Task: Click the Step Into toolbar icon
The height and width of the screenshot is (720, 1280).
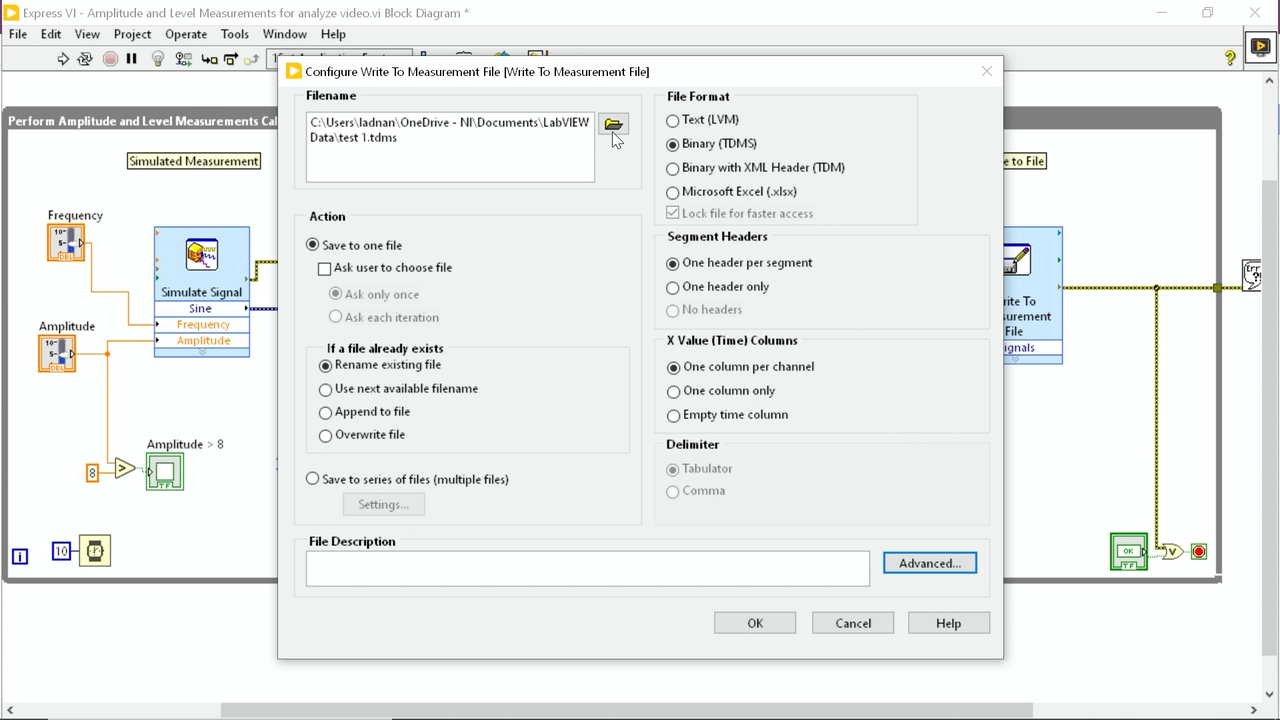Action: 209,59
